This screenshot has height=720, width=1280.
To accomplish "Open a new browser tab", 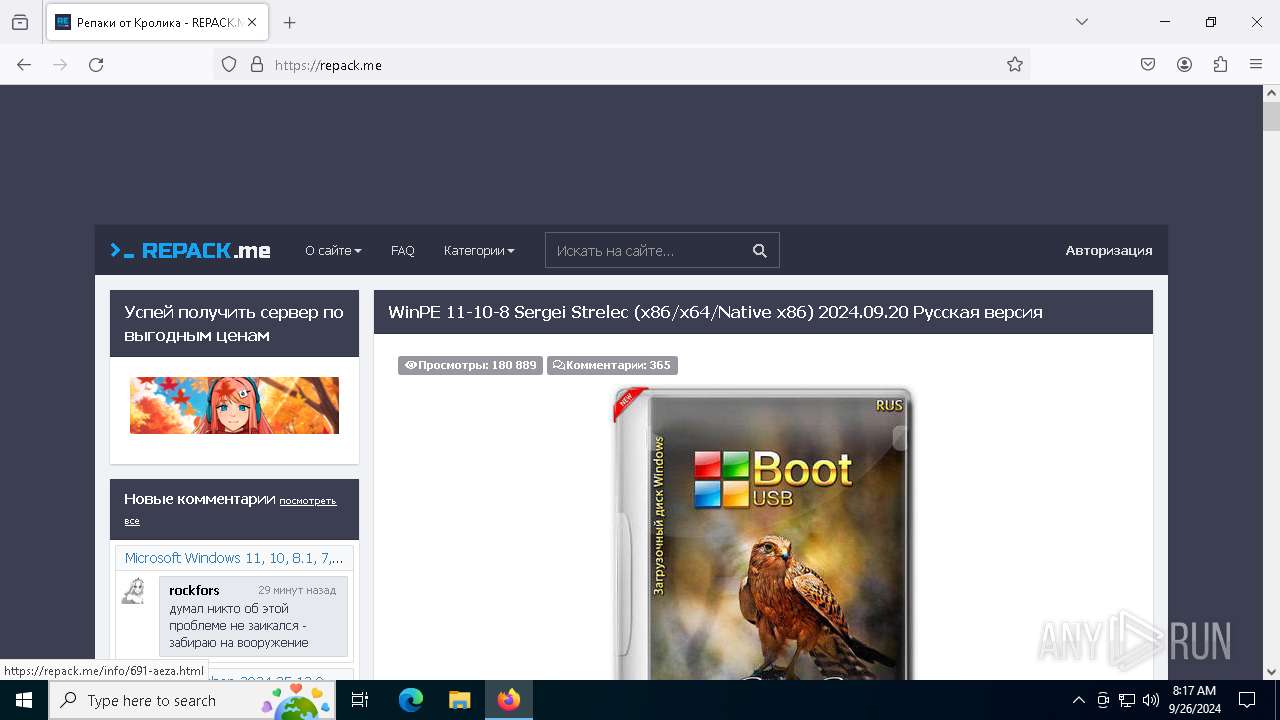I will [x=290, y=22].
